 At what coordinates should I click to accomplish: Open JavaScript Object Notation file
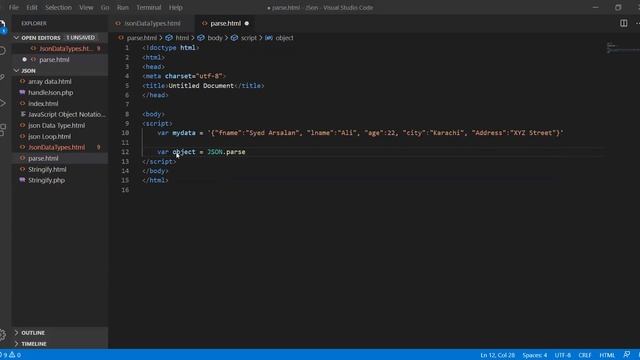[67, 115]
